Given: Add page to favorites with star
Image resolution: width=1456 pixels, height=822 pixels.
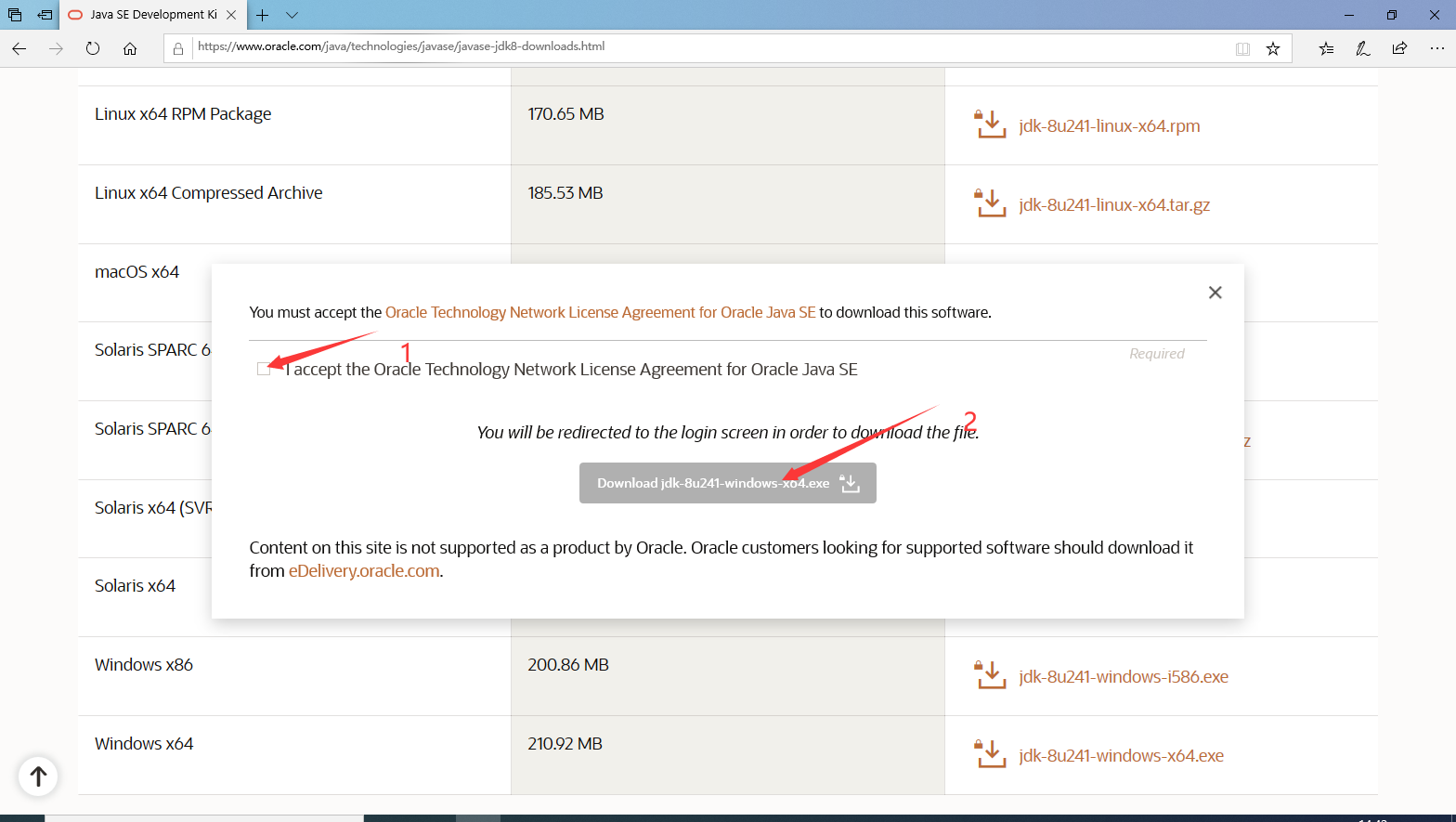Looking at the screenshot, I should pyautogui.click(x=1273, y=48).
